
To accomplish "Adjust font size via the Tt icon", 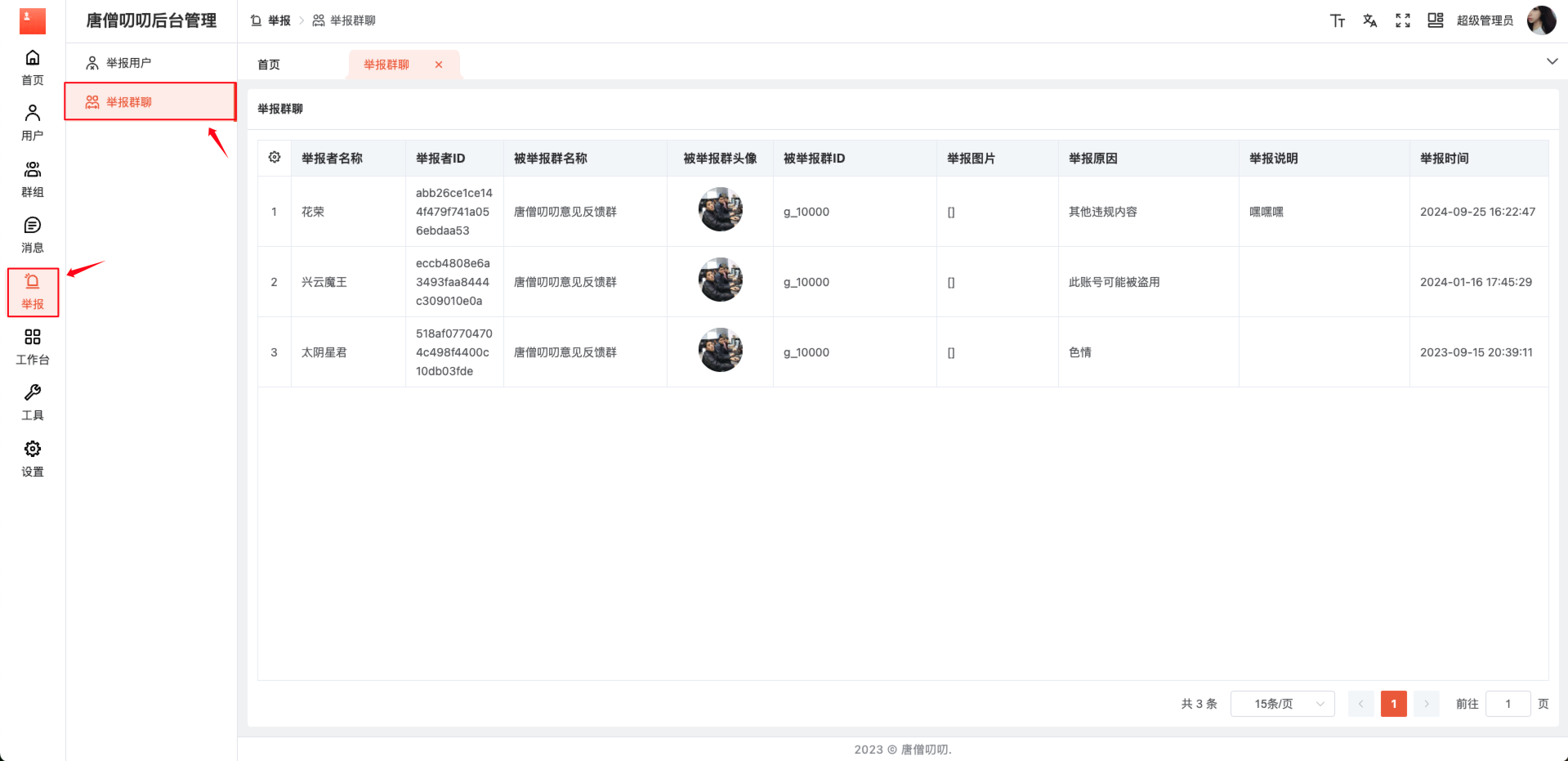I will tap(1338, 20).
